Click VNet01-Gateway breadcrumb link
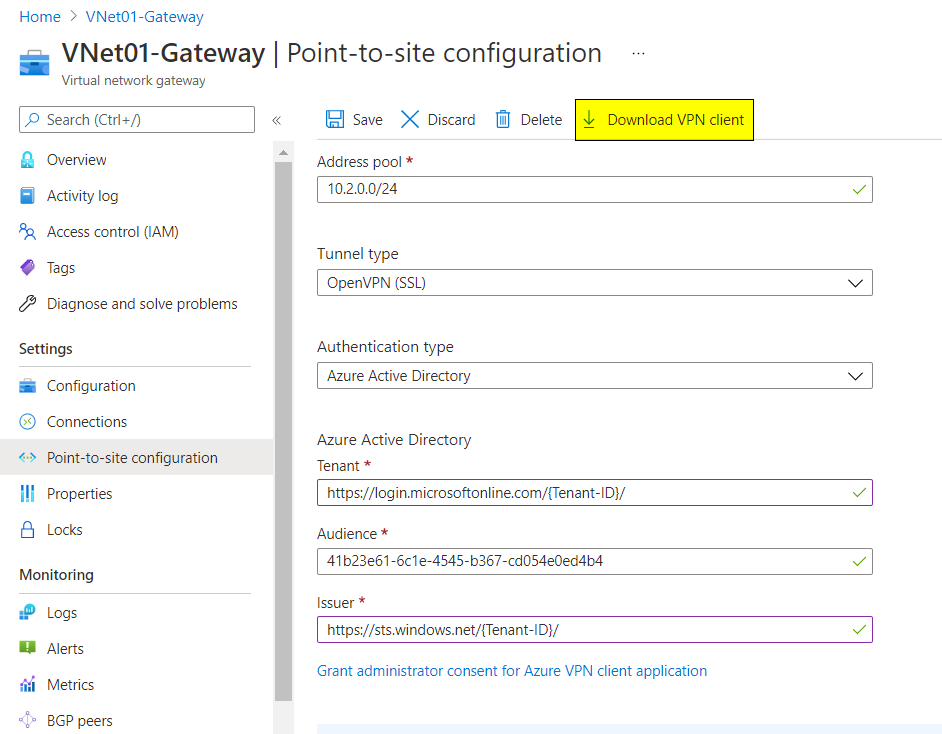The image size is (942, 734). tap(145, 17)
